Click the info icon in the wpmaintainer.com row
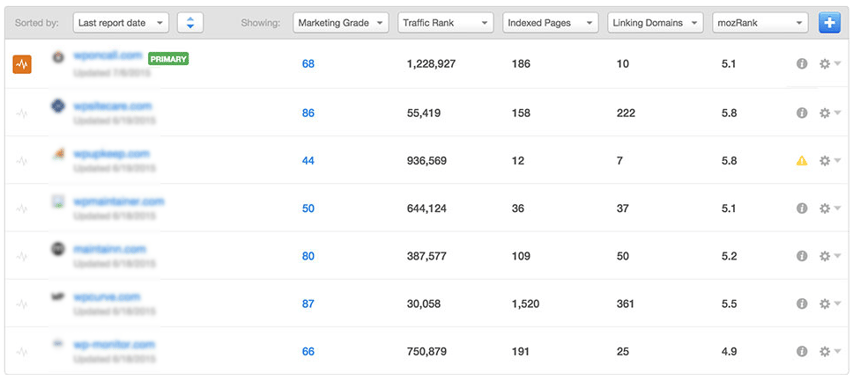Screen dimensions: 853x380 click(801, 208)
